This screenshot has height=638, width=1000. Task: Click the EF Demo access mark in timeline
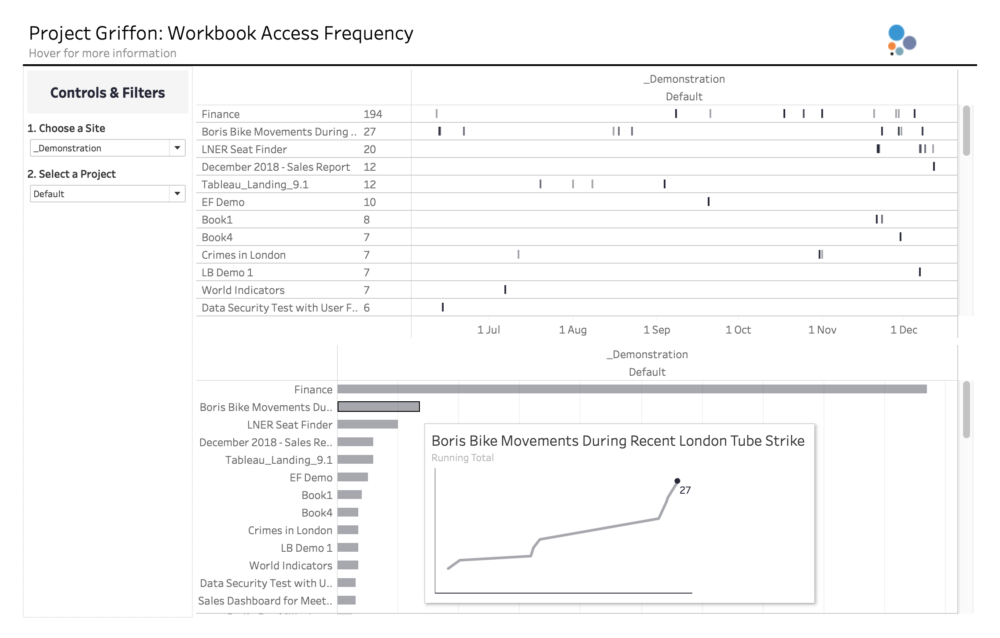coord(709,202)
